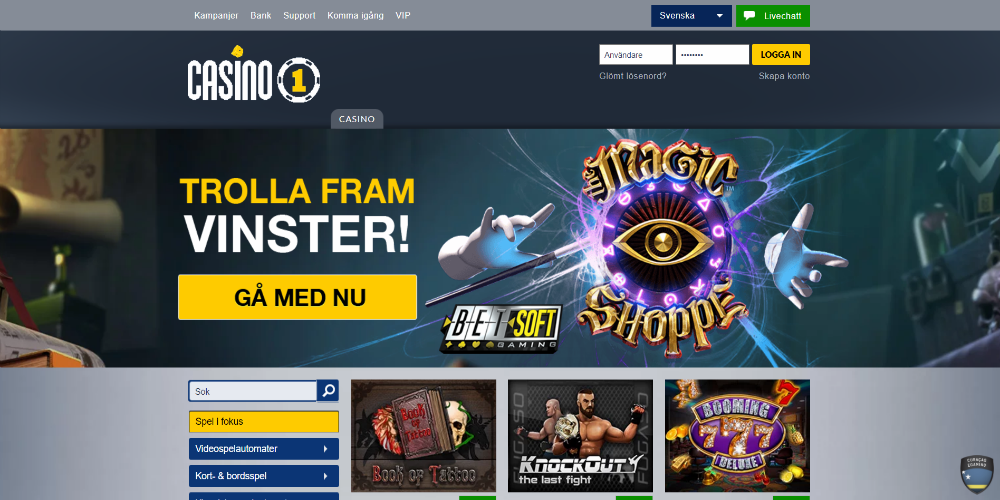
Task: Click the LOGGA IN button
Action: pos(781,55)
